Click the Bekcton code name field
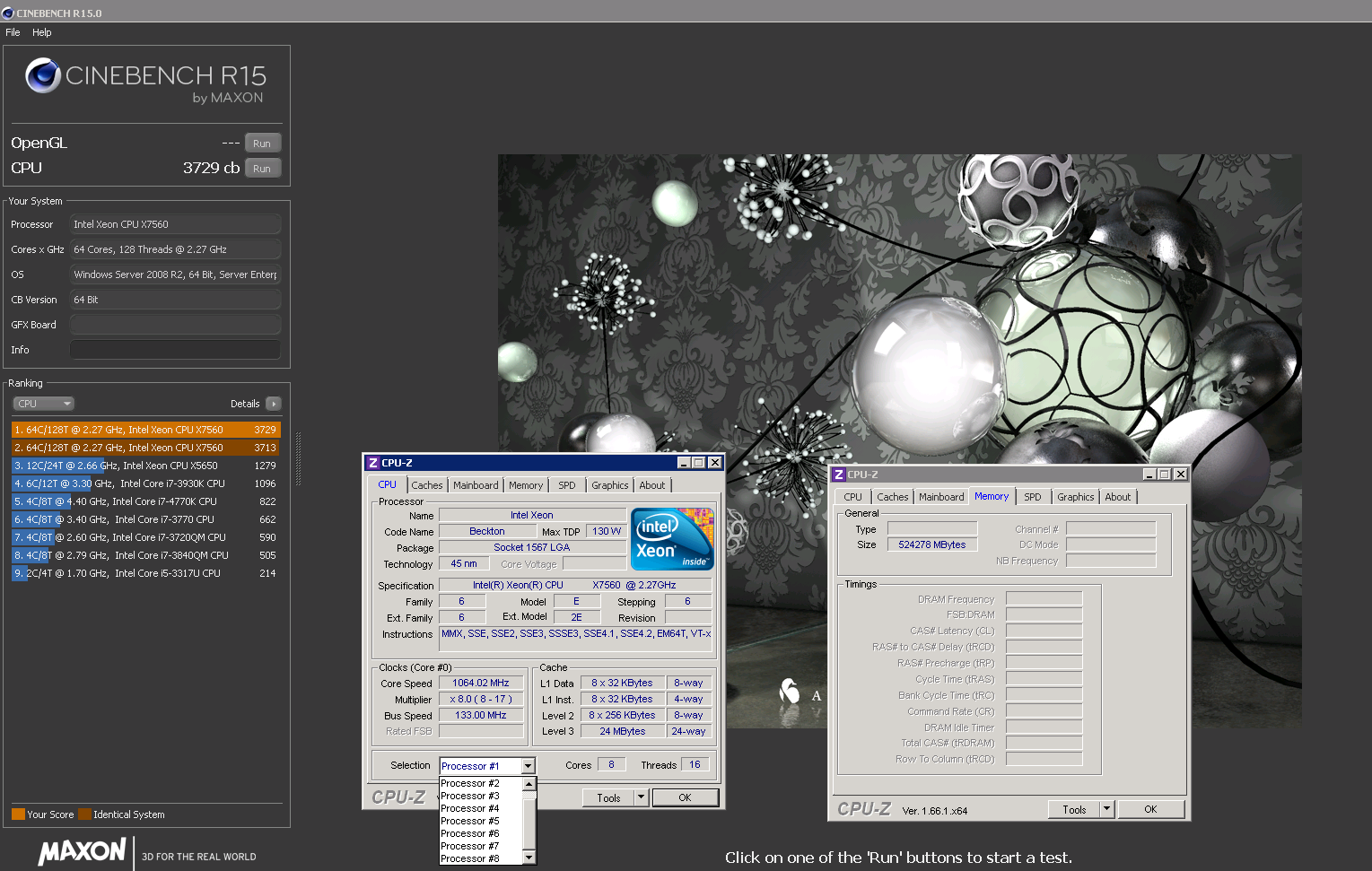Image resolution: width=1372 pixels, height=871 pixels. click(x=486, y=531)
